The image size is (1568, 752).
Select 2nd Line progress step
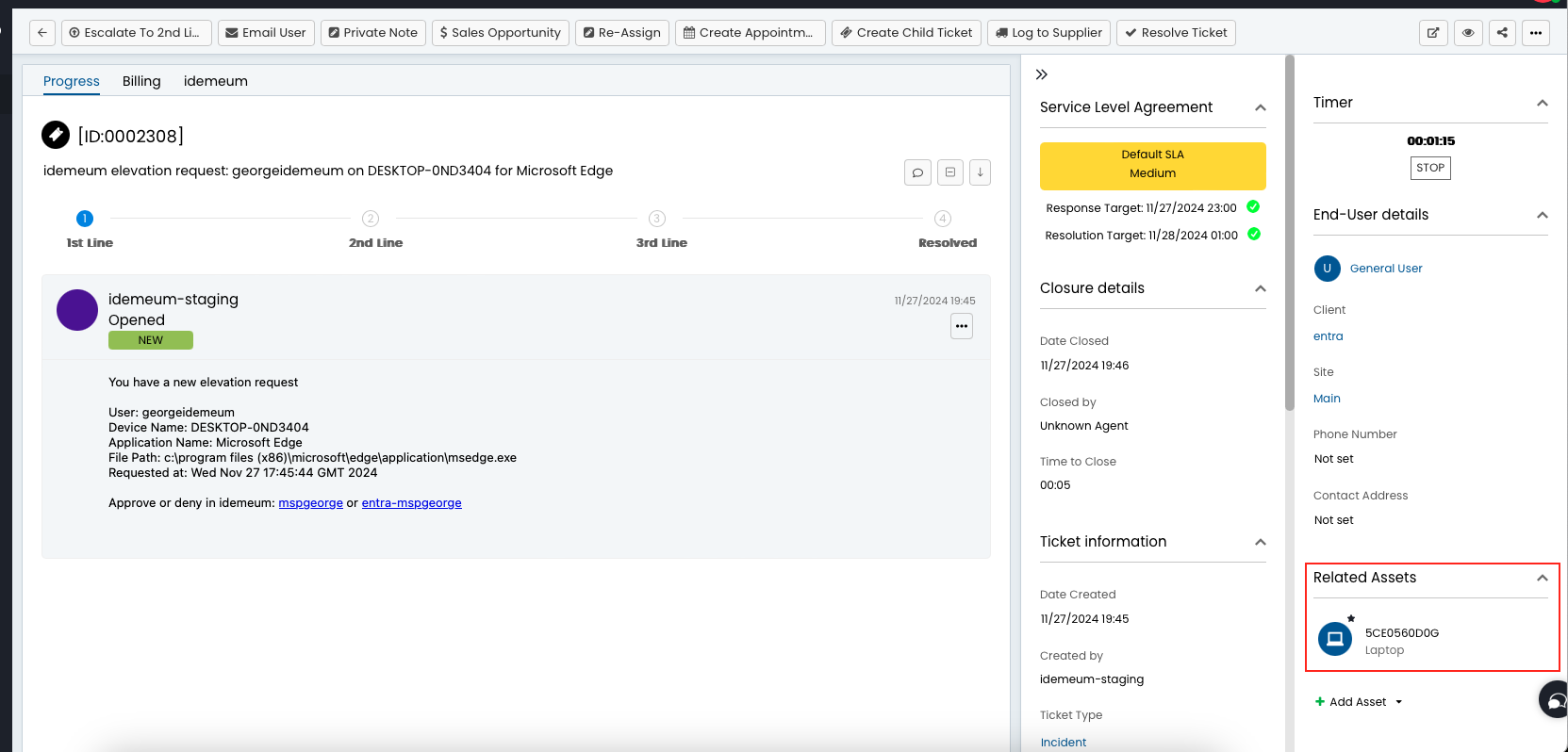click(371, 219)
